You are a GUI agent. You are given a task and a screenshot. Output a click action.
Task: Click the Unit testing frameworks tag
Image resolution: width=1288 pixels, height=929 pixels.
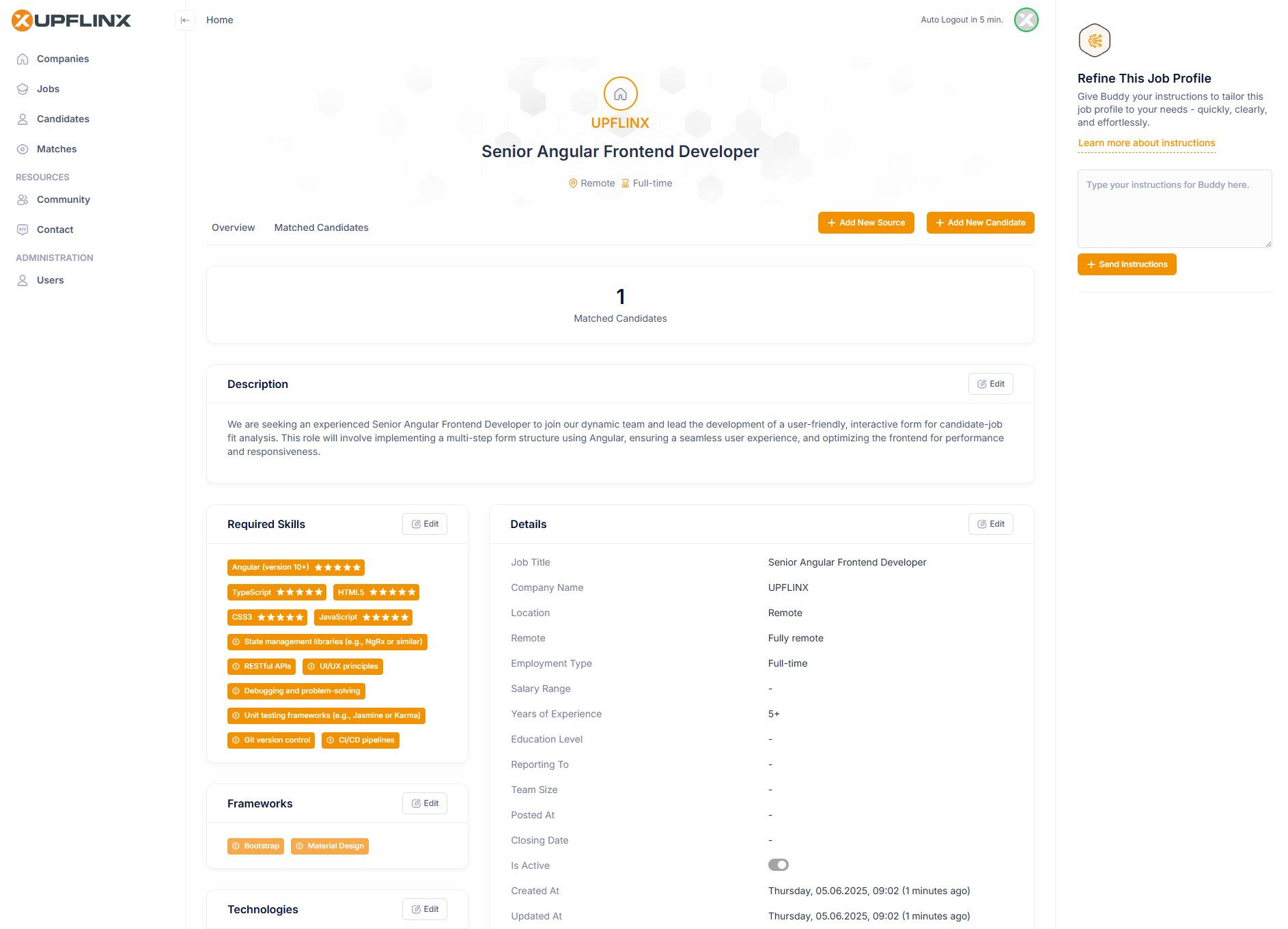pos(326,716)
